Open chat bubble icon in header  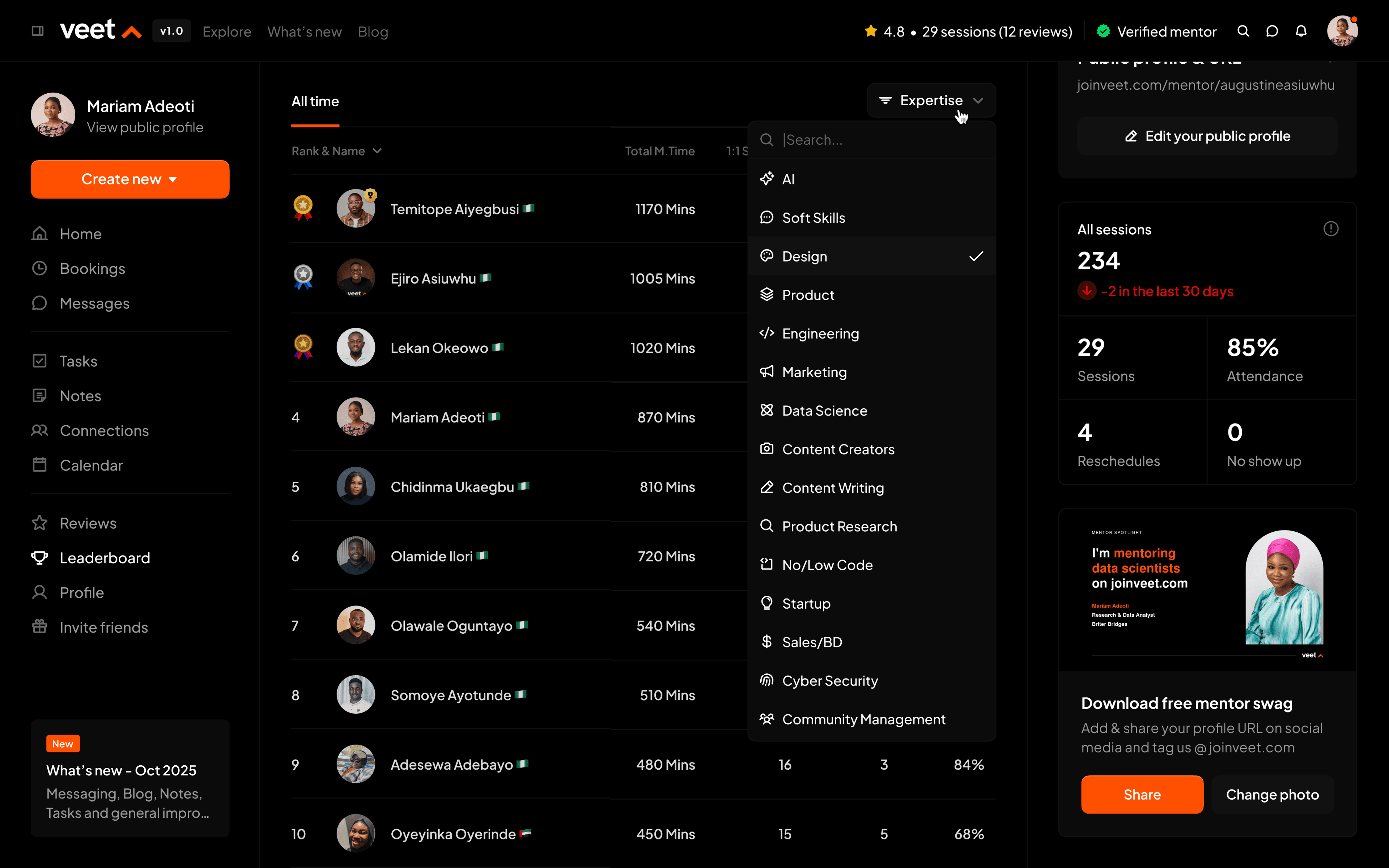1272,31
